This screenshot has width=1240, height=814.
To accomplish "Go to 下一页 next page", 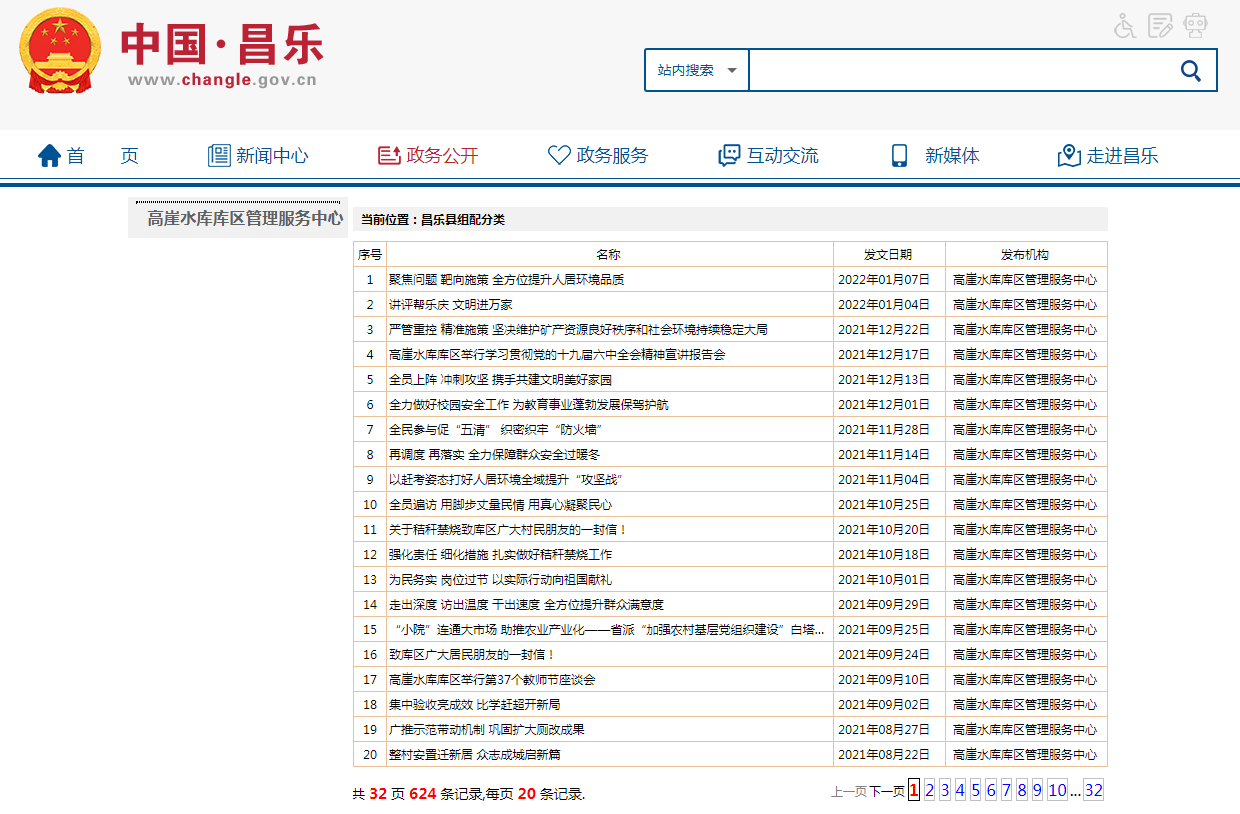I will [886, 792].
